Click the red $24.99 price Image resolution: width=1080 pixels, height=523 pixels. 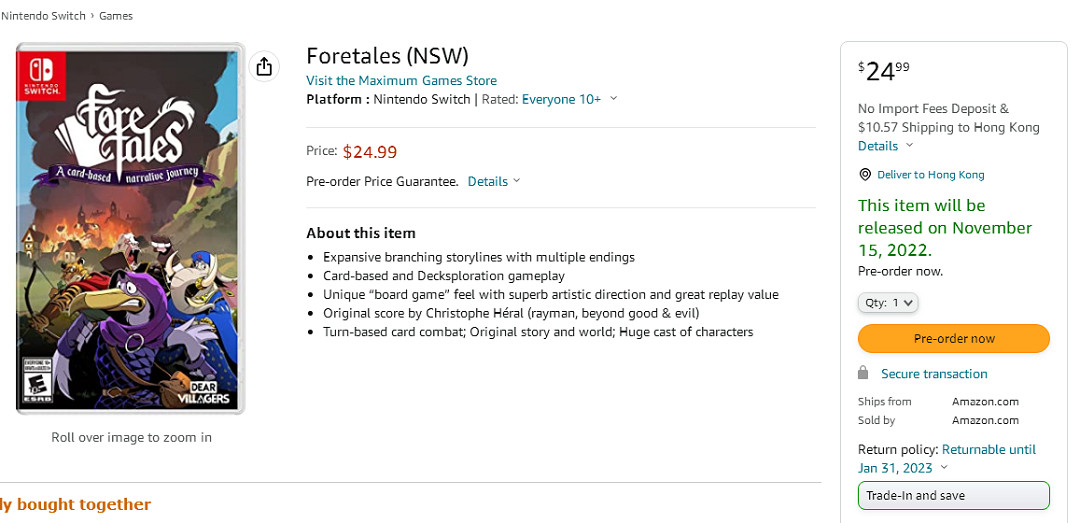pos(370,152)
